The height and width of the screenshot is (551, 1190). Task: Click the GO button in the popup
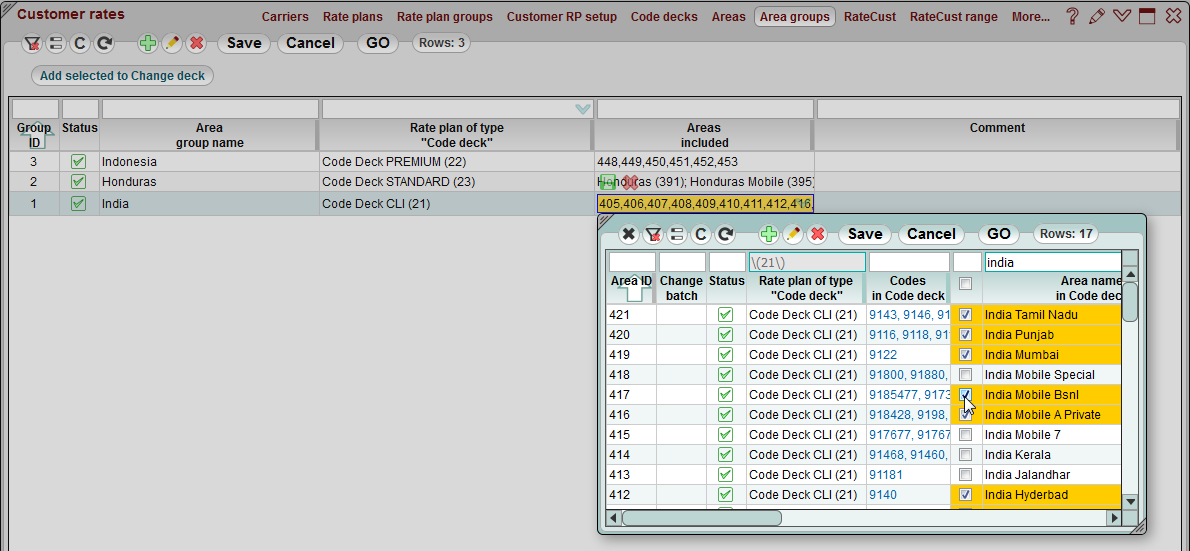[999, 235]
